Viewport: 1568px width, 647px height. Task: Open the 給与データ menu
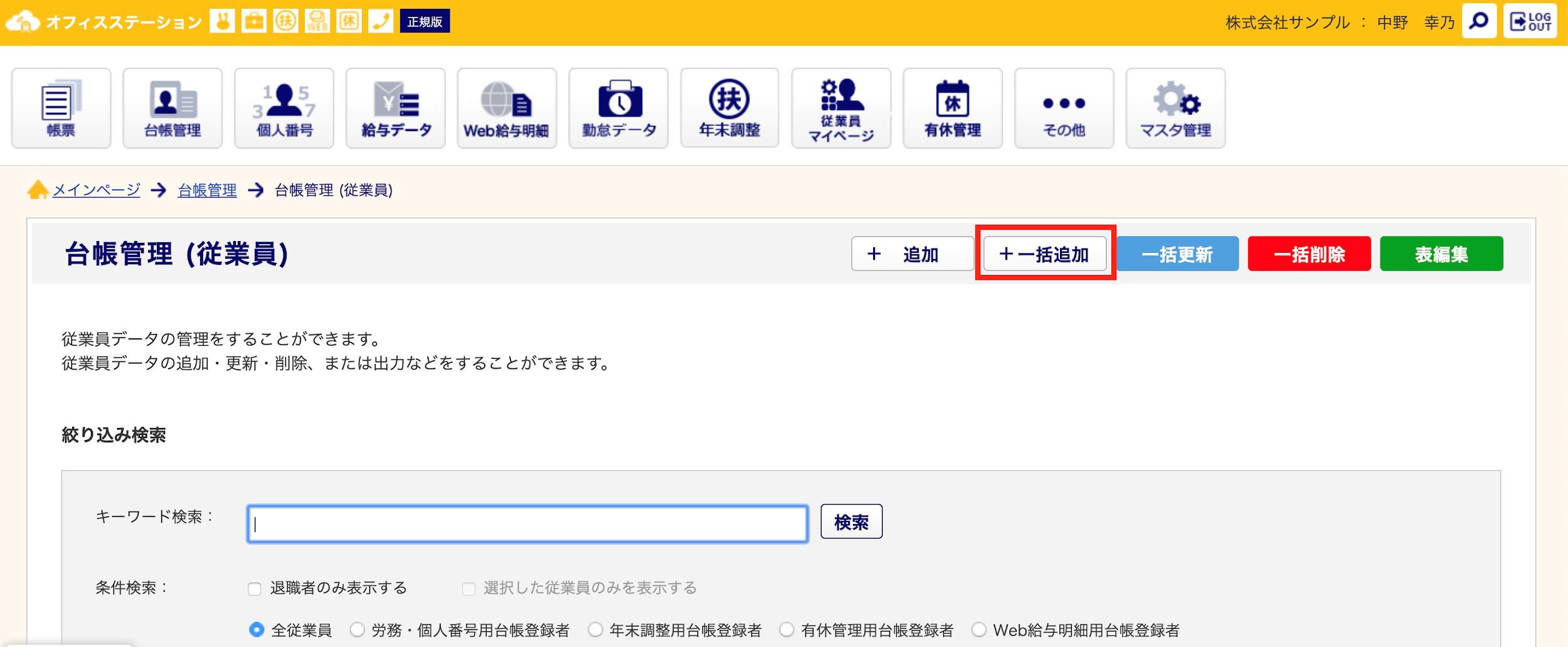(396, 108)
